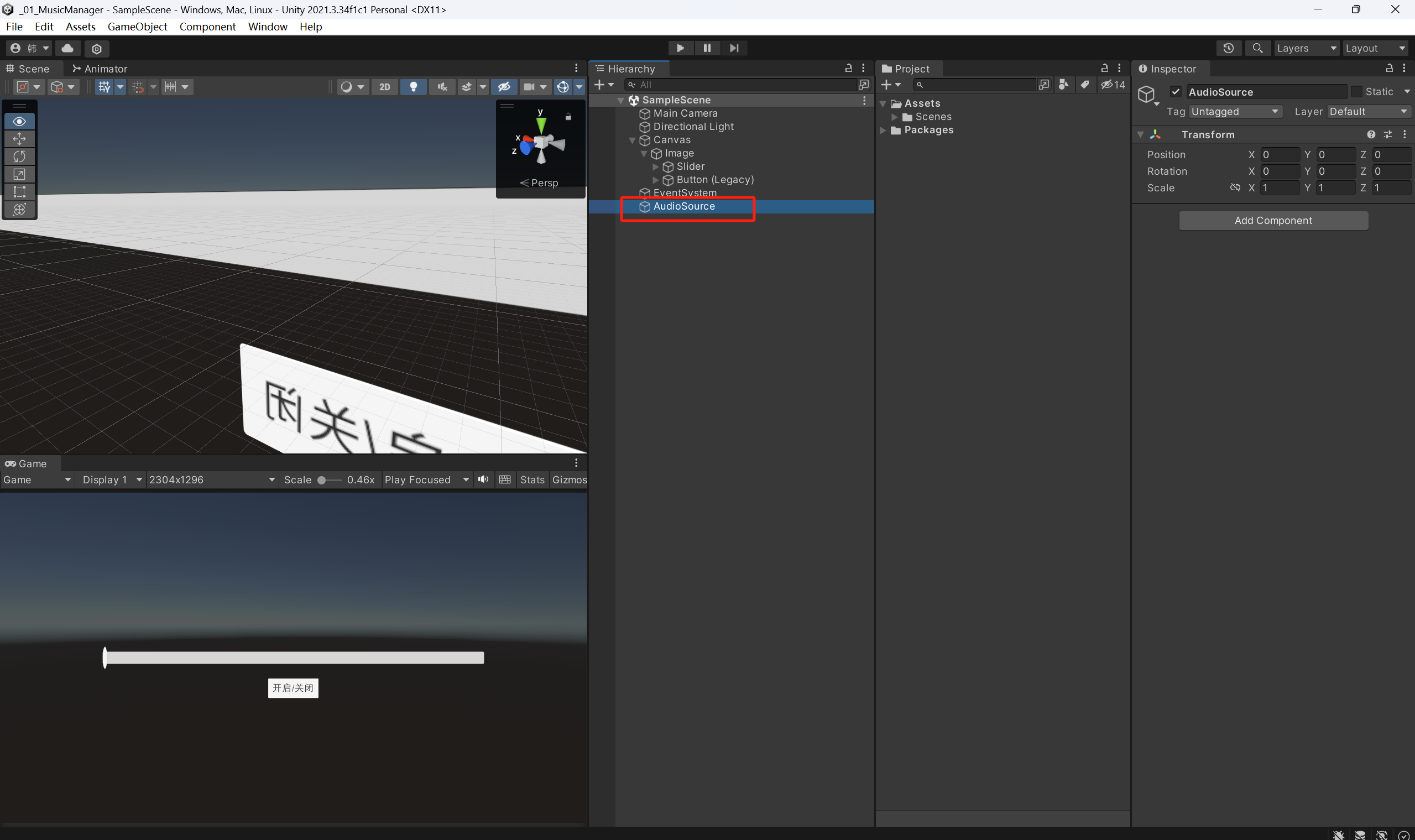Select the Move tool in Scene view
This screenshot has width=1415, height=840.
(x=19, y=139)
